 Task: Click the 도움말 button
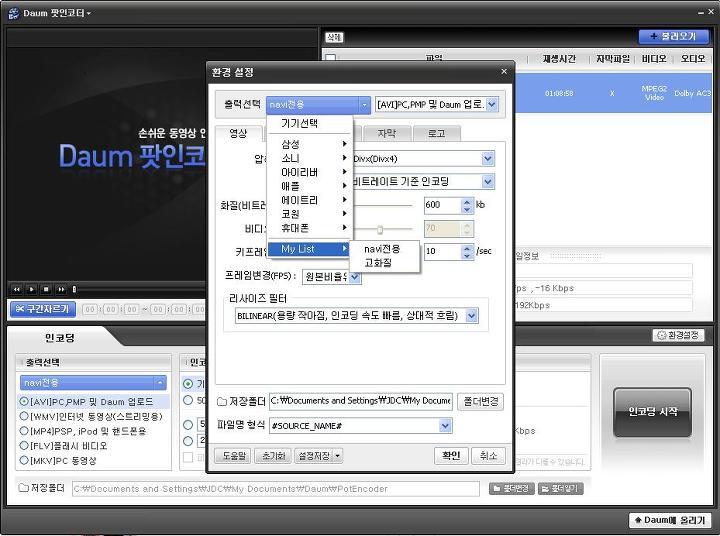pos(234,456)
